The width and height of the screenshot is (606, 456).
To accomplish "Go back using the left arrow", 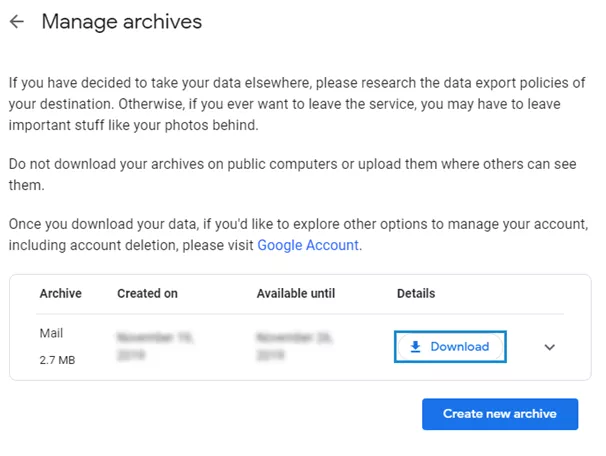I will point(17,21).
